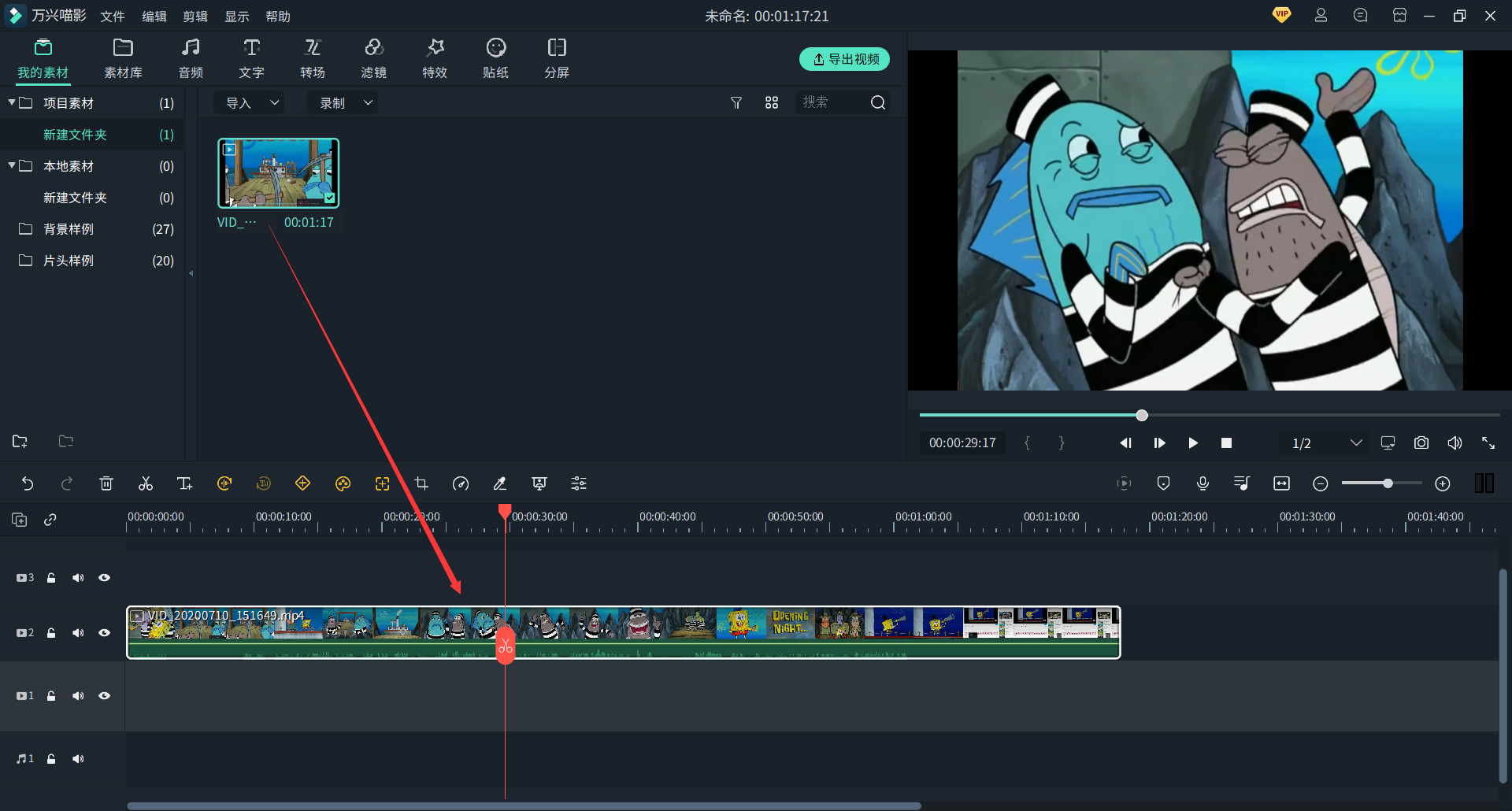The height and width of the screenshot is (811, 1512).
Task: Select the 背景样例 folder
Action: pos(91,229)
